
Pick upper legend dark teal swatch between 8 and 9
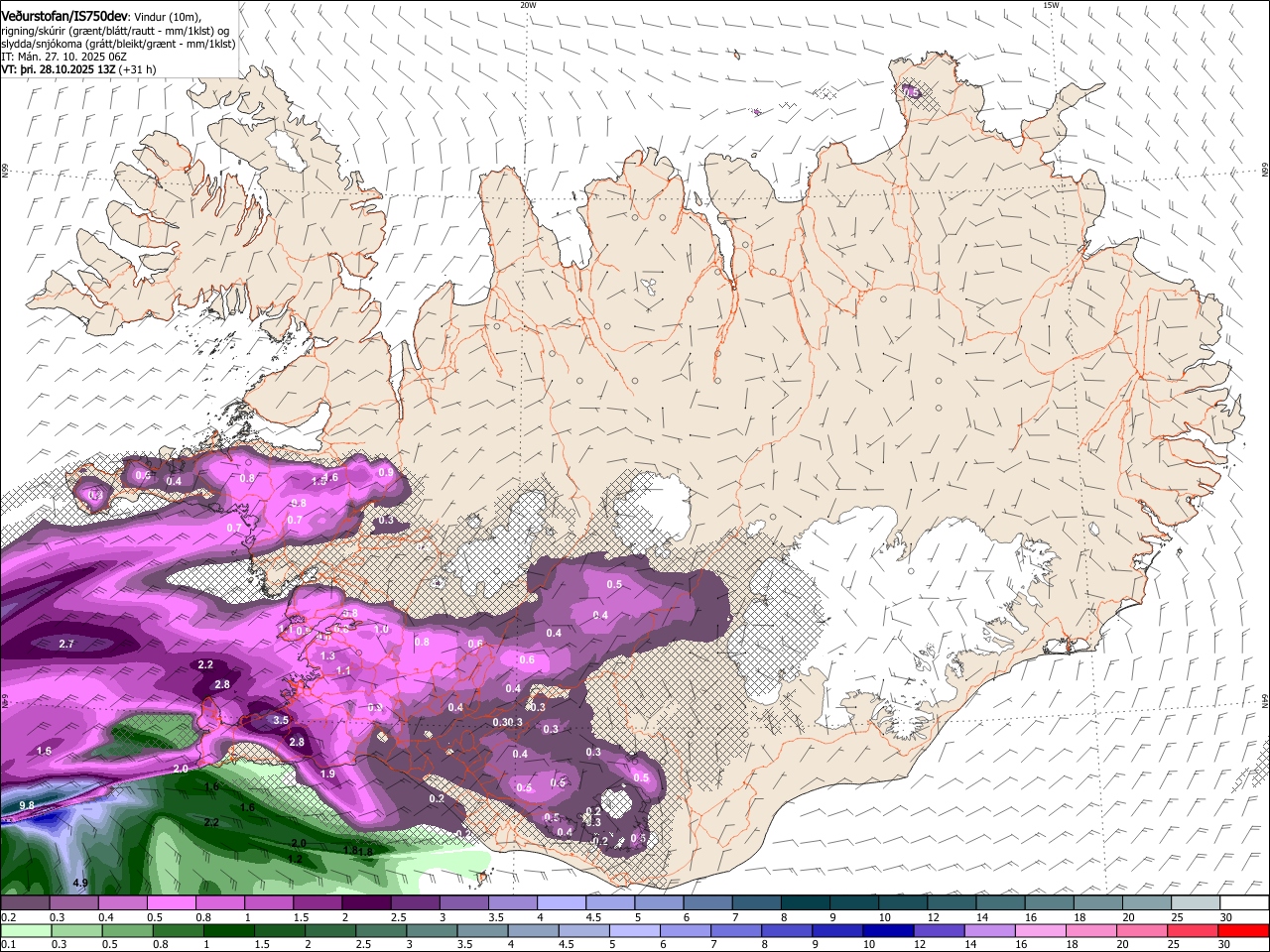click(x=804, y=903)
